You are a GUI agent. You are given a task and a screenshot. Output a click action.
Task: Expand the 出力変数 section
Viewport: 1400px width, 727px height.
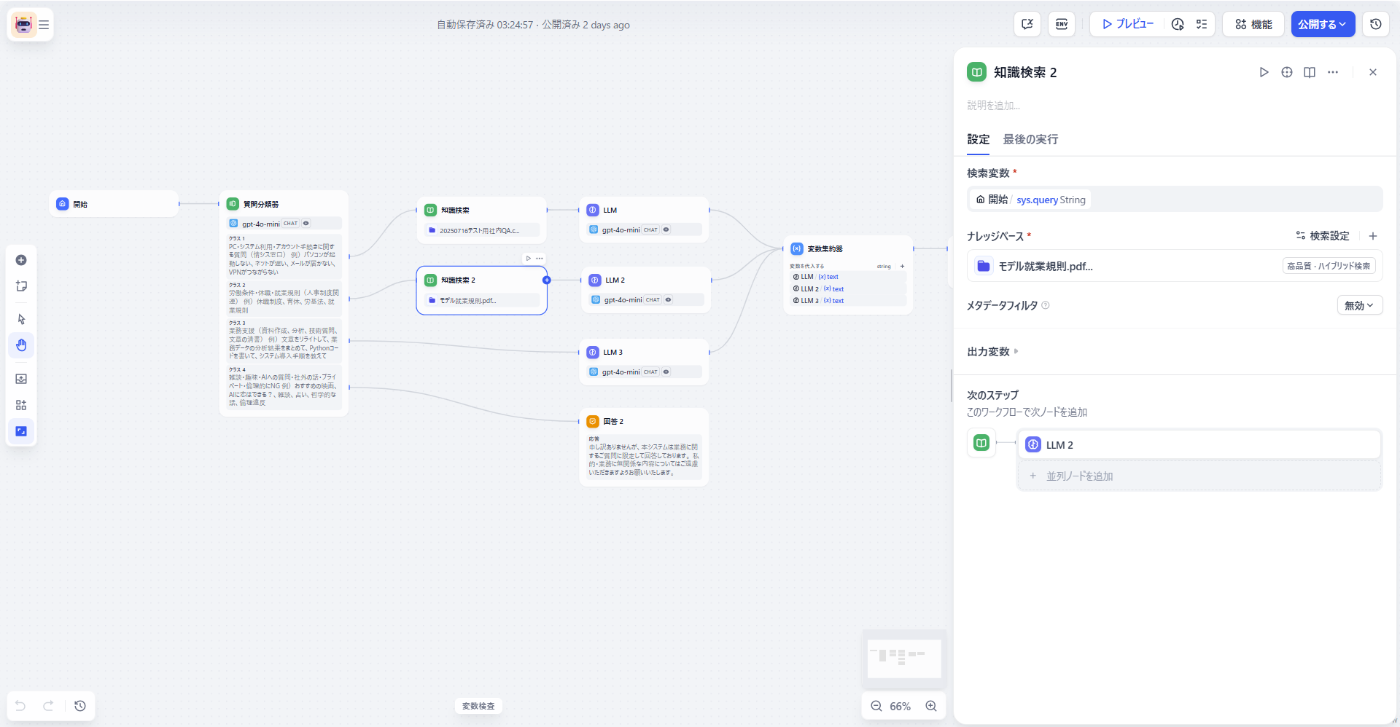point(994,351)
